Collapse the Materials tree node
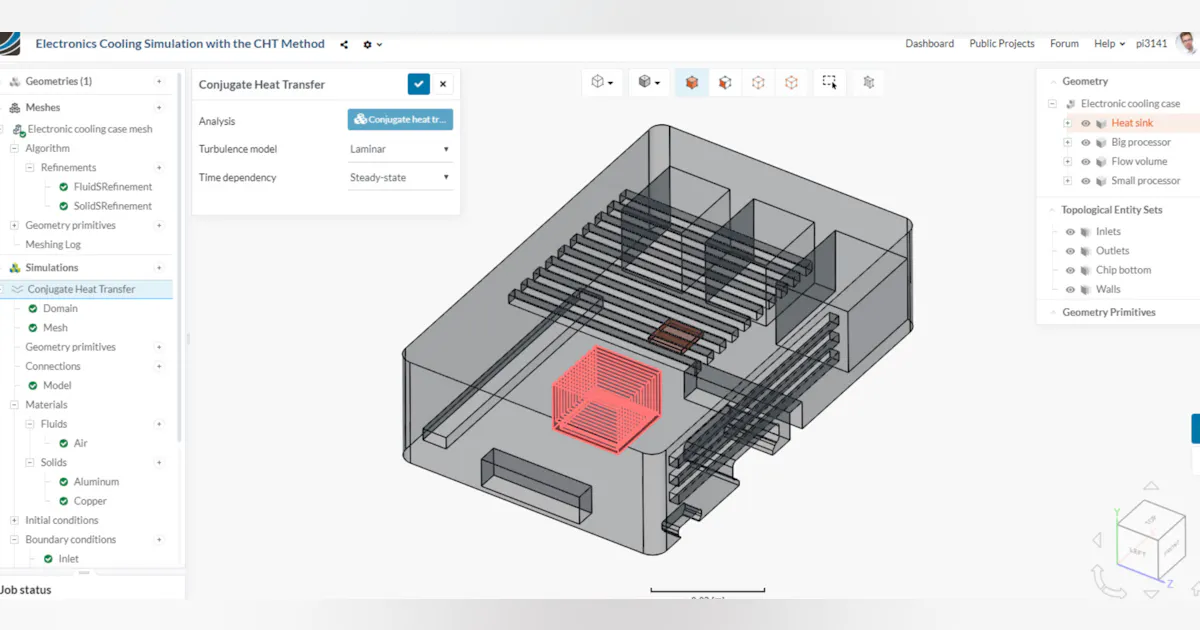 (15, 405)
